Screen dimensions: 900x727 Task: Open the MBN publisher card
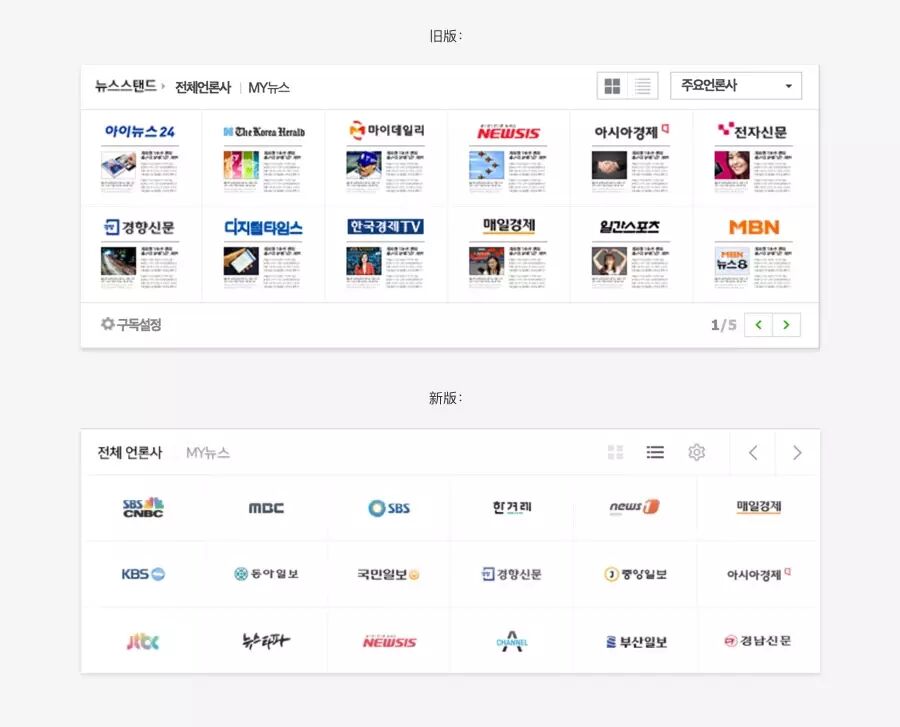pos(754,254)
